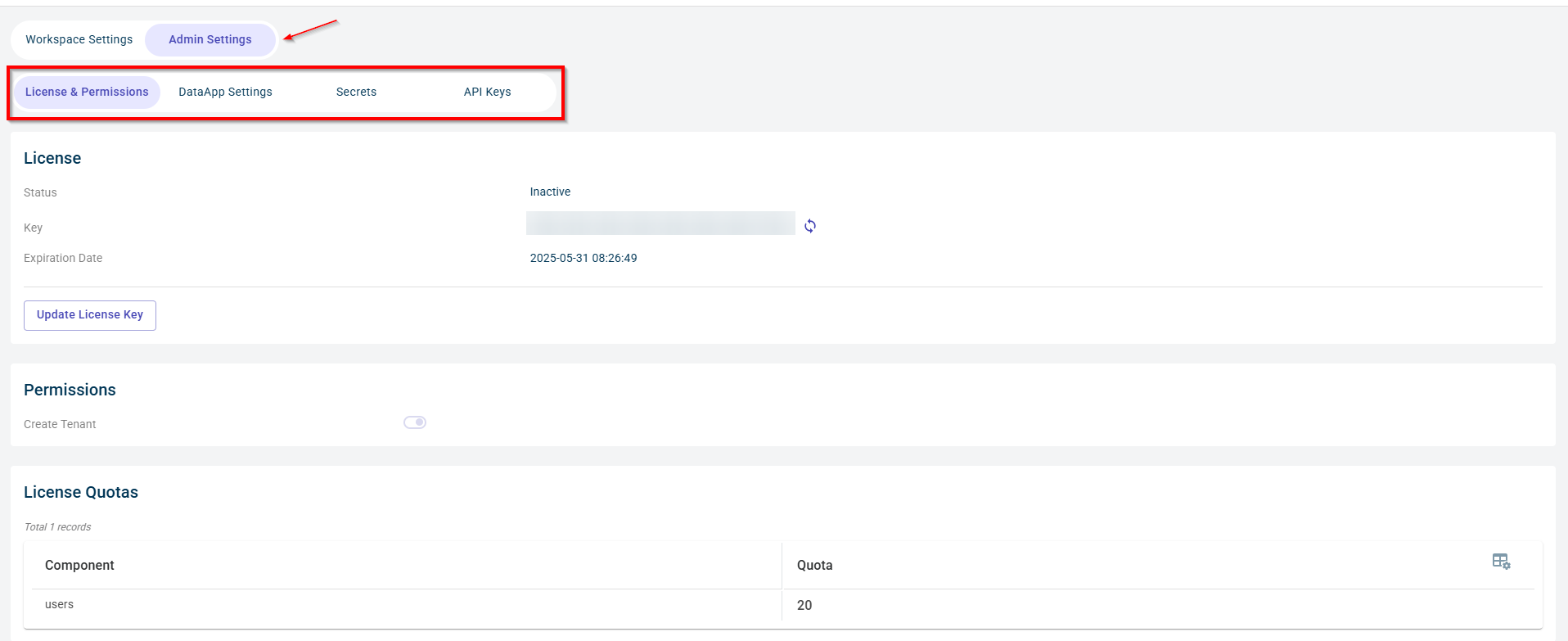This screenshot has width=1568, height=641.
Task: Click the masked license key field
Action: (x=660, y=223)
